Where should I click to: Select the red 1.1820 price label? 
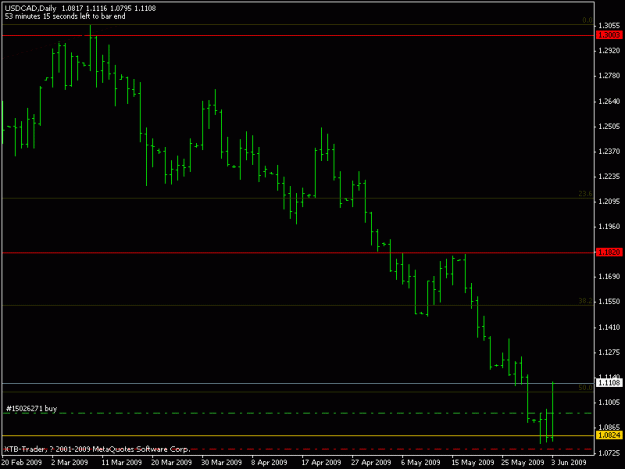point(609,252)
